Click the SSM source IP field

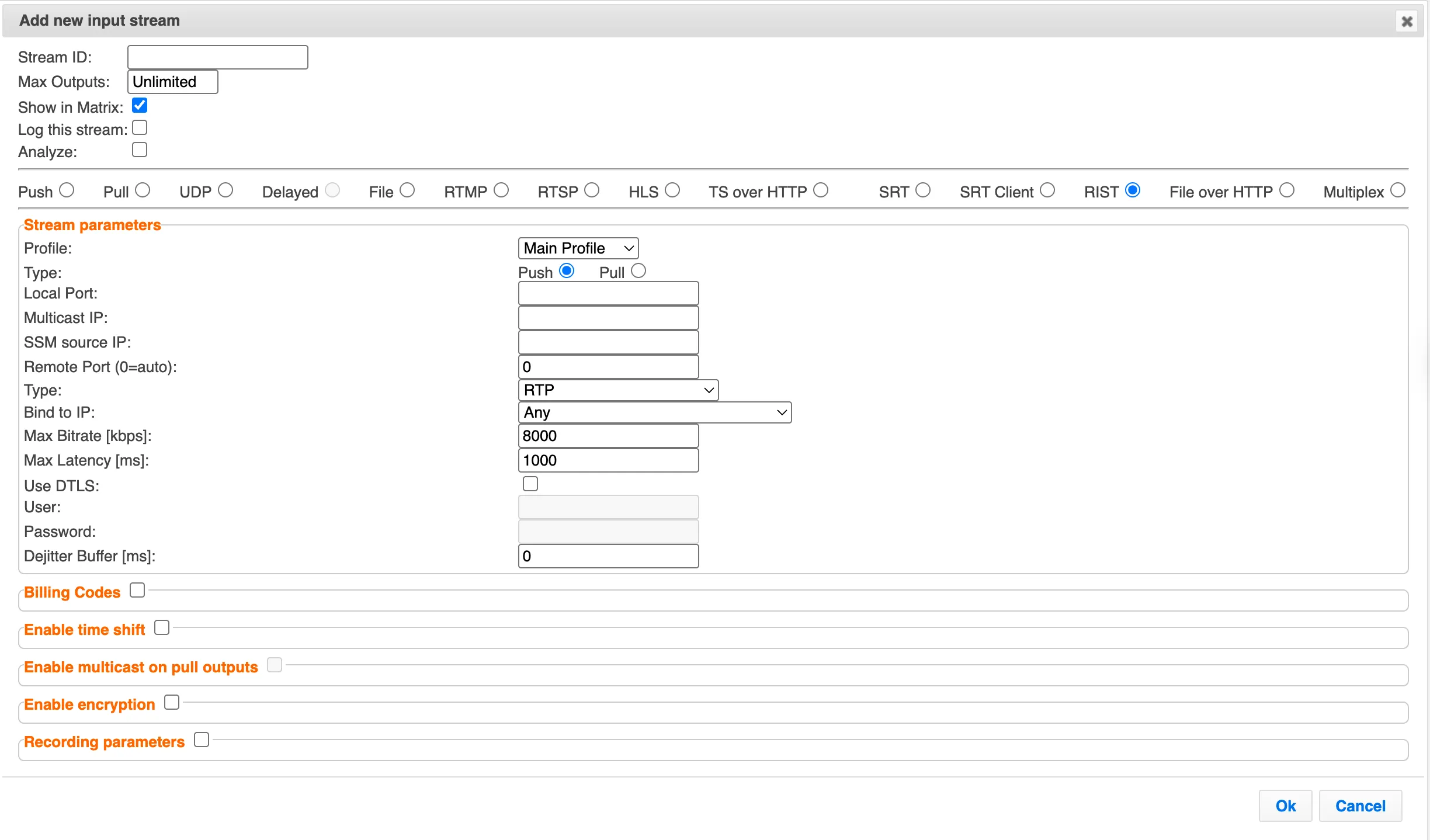(609, 342)
